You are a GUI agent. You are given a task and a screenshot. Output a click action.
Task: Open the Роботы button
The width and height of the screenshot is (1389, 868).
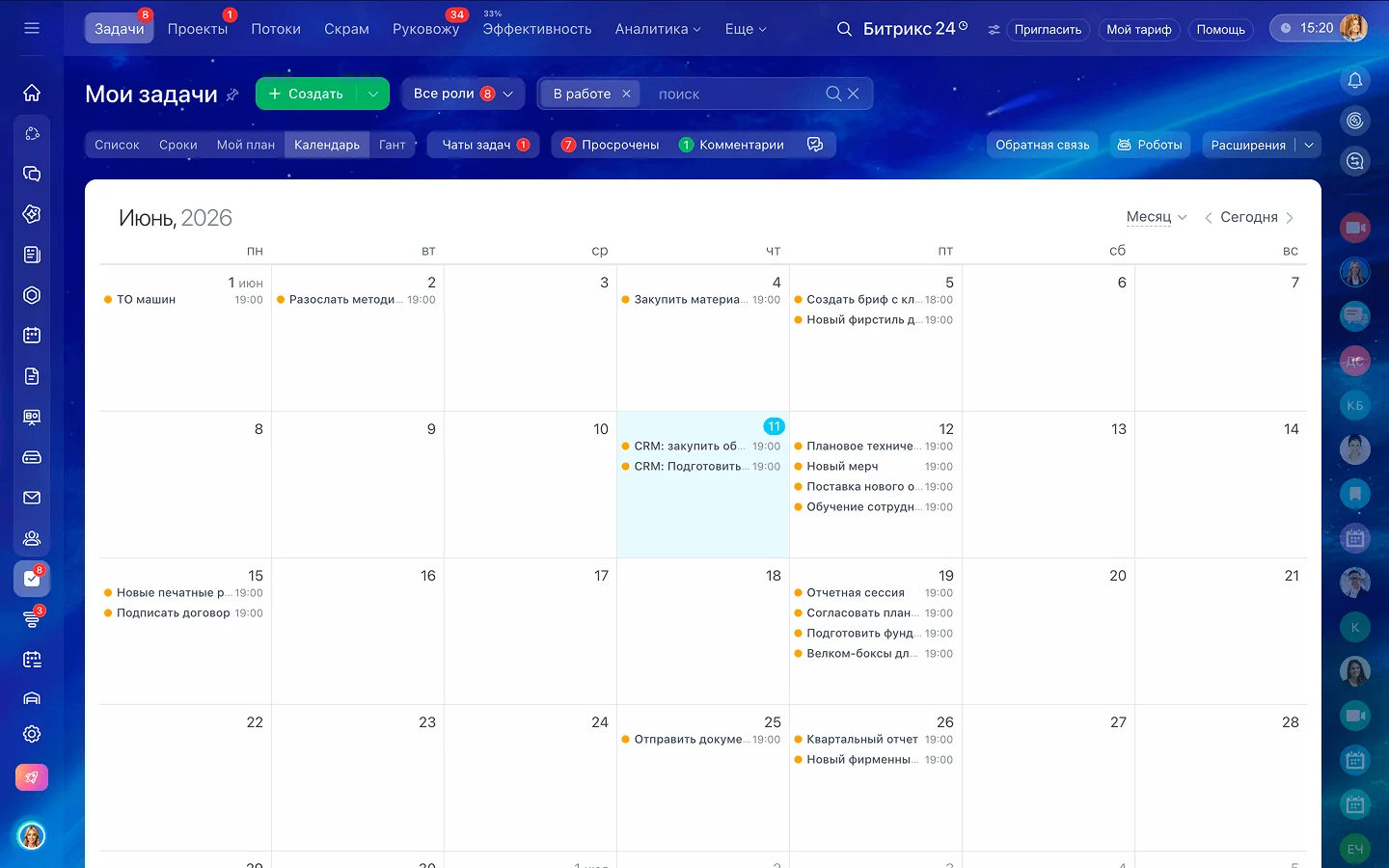click(x=1150, y=145)
